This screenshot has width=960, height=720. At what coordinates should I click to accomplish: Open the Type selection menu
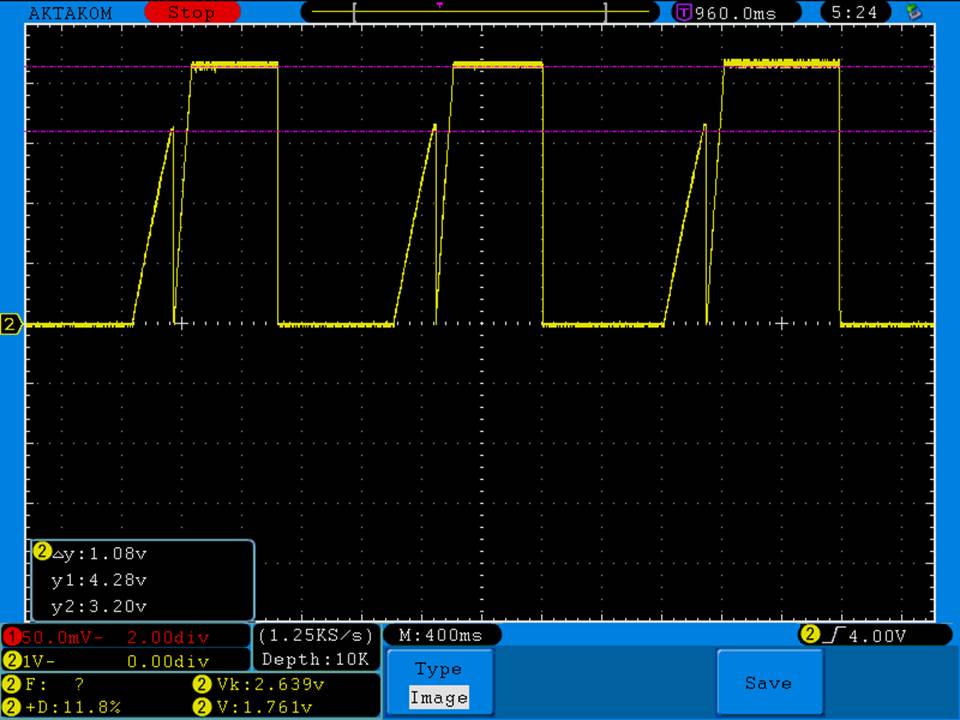439,669
